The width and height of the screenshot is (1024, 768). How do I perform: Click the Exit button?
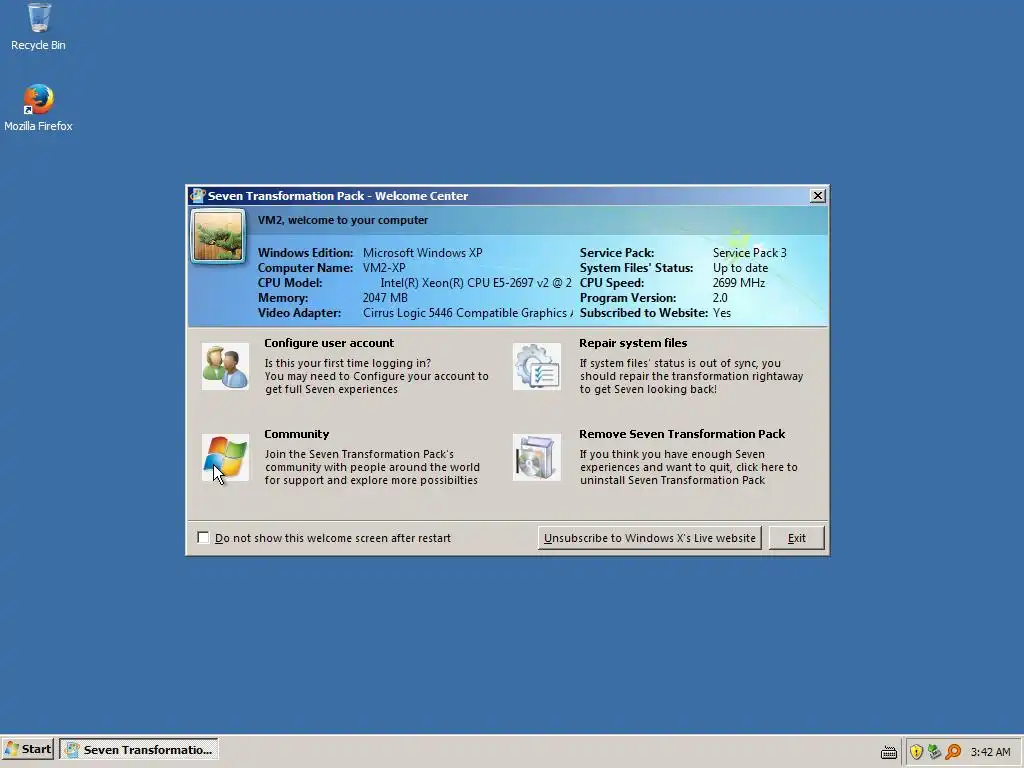pos(796,538)
